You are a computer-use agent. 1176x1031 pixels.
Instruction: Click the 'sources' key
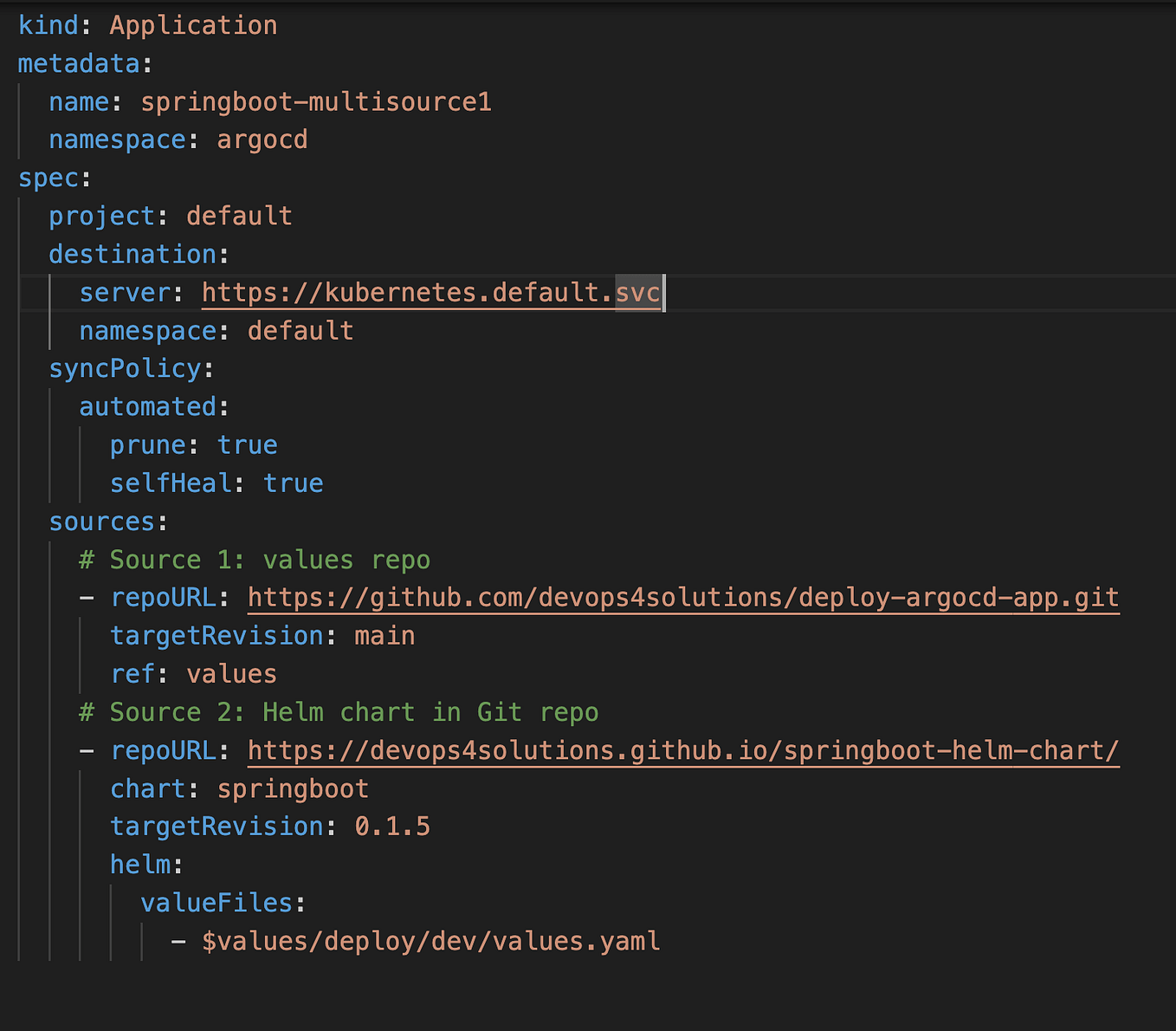click(x=101, y=522)
